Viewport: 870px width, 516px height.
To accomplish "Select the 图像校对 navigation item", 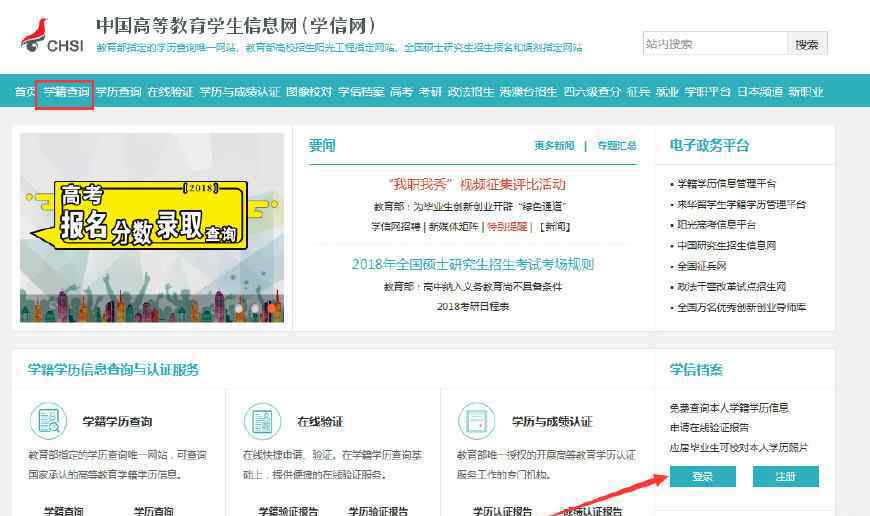I will point(309,92).
